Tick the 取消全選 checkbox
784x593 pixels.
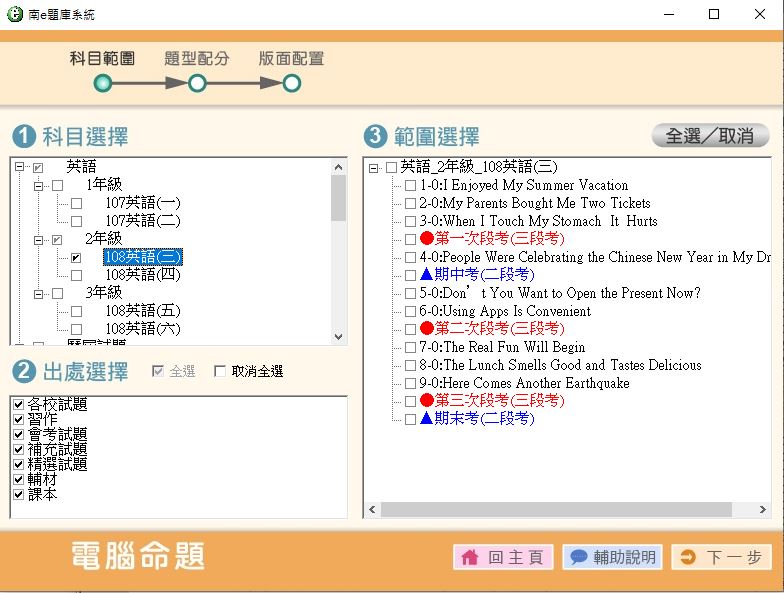click(220, 372)
